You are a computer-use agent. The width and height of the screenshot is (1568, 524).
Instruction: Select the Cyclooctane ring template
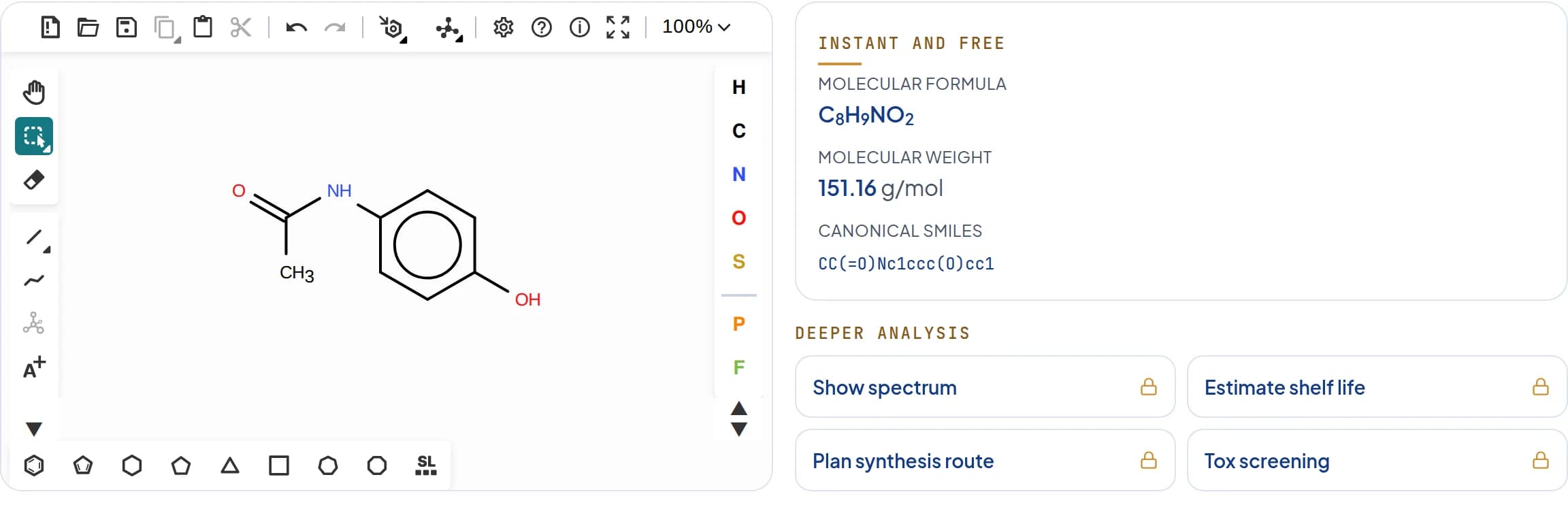[x=377, y=465]
